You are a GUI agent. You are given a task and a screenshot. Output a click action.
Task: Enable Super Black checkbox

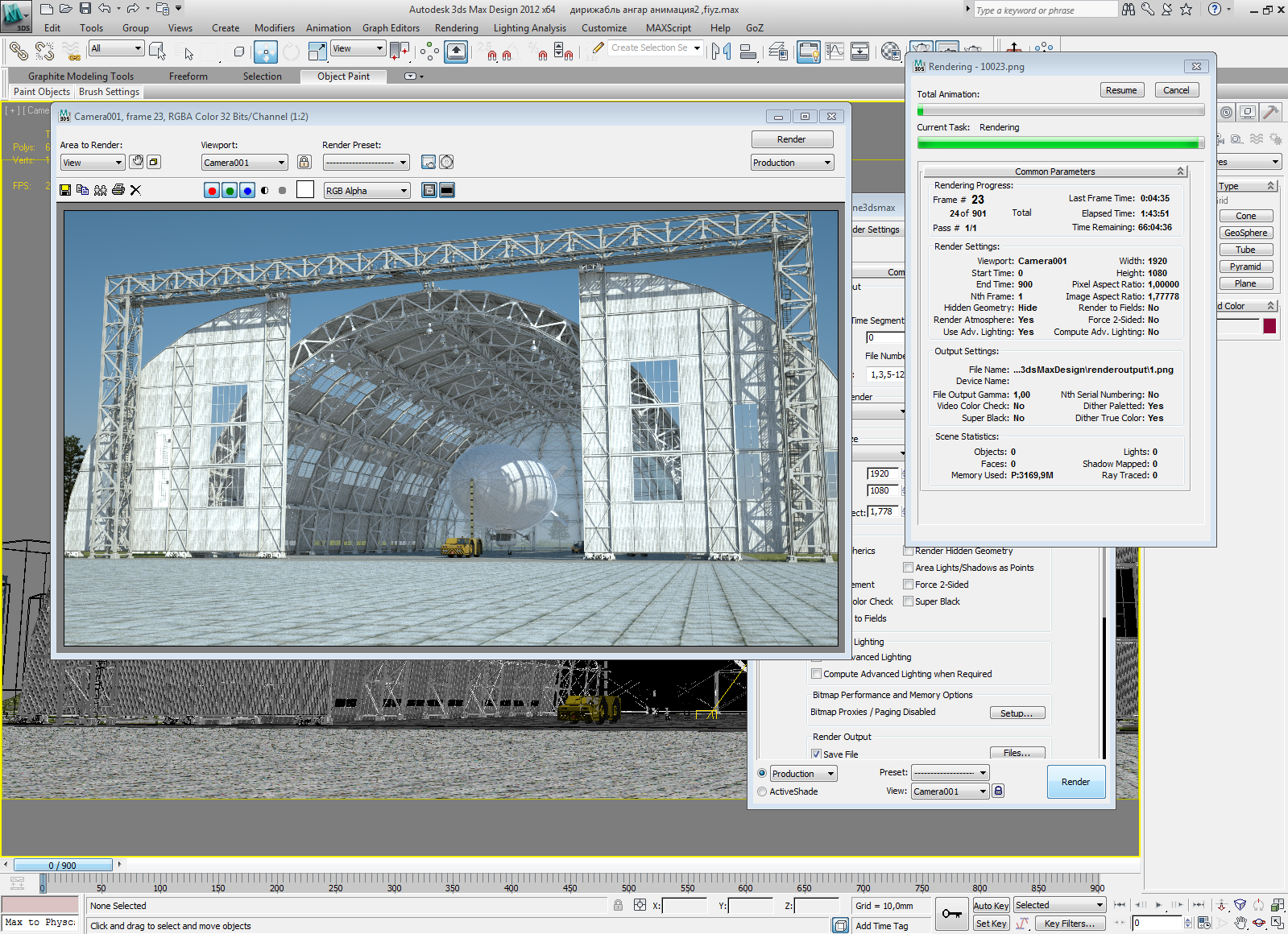point(908,601)
